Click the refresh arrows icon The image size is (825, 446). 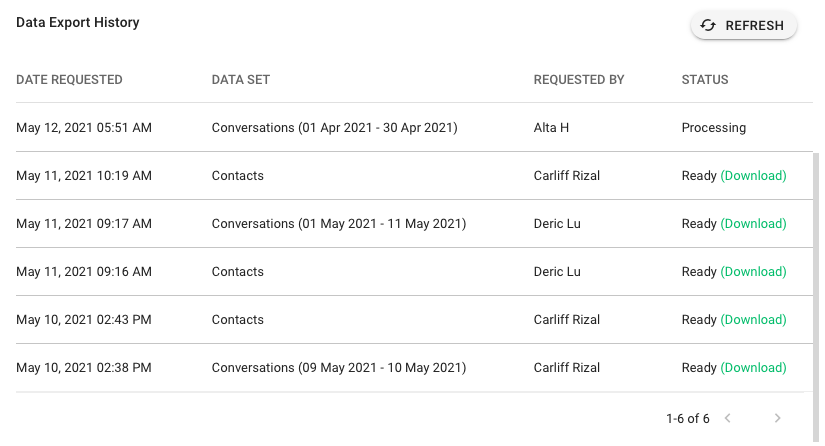pos(708,25)
